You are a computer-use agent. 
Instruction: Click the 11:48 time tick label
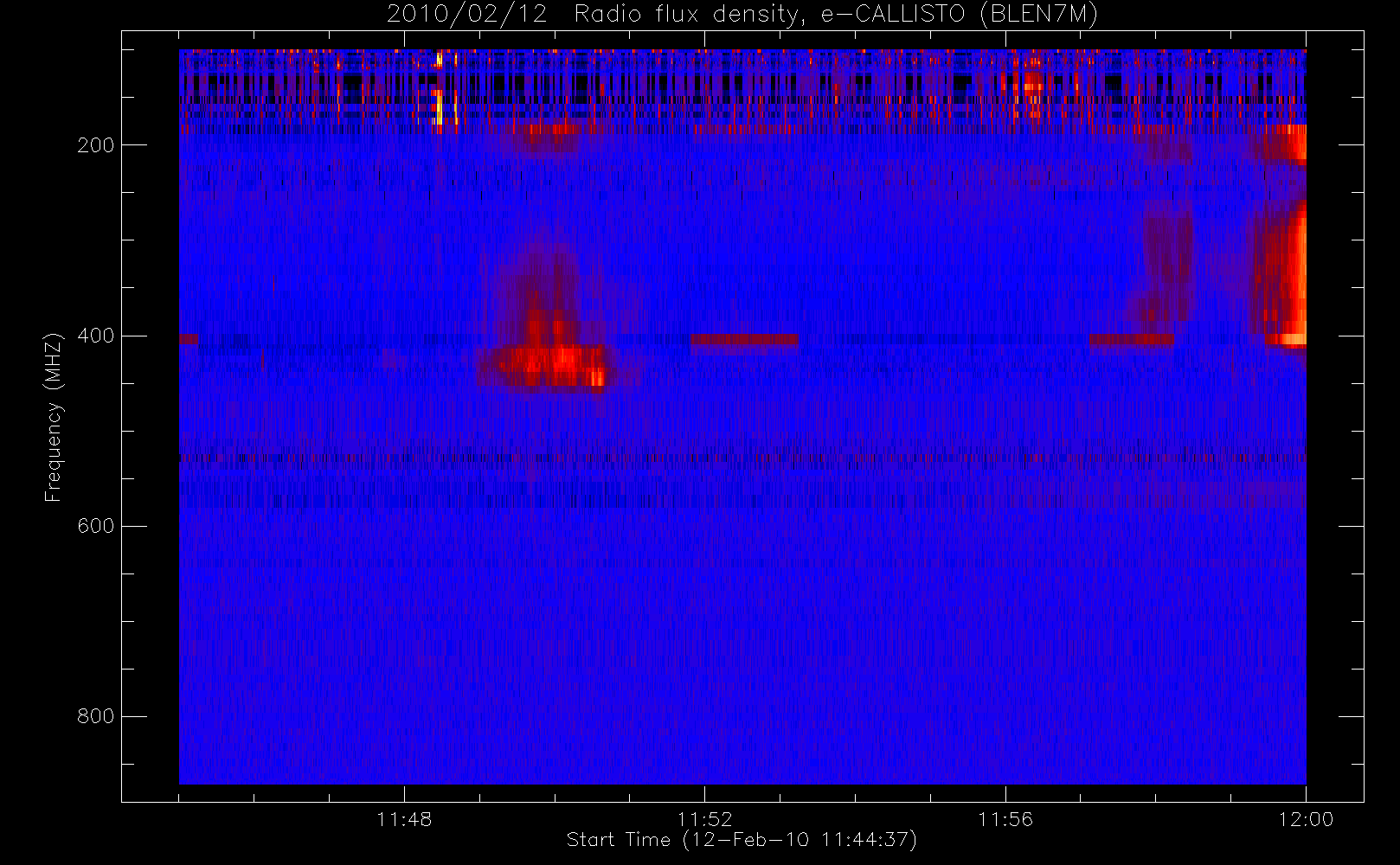pyautogui.click(x=404, y=819)
